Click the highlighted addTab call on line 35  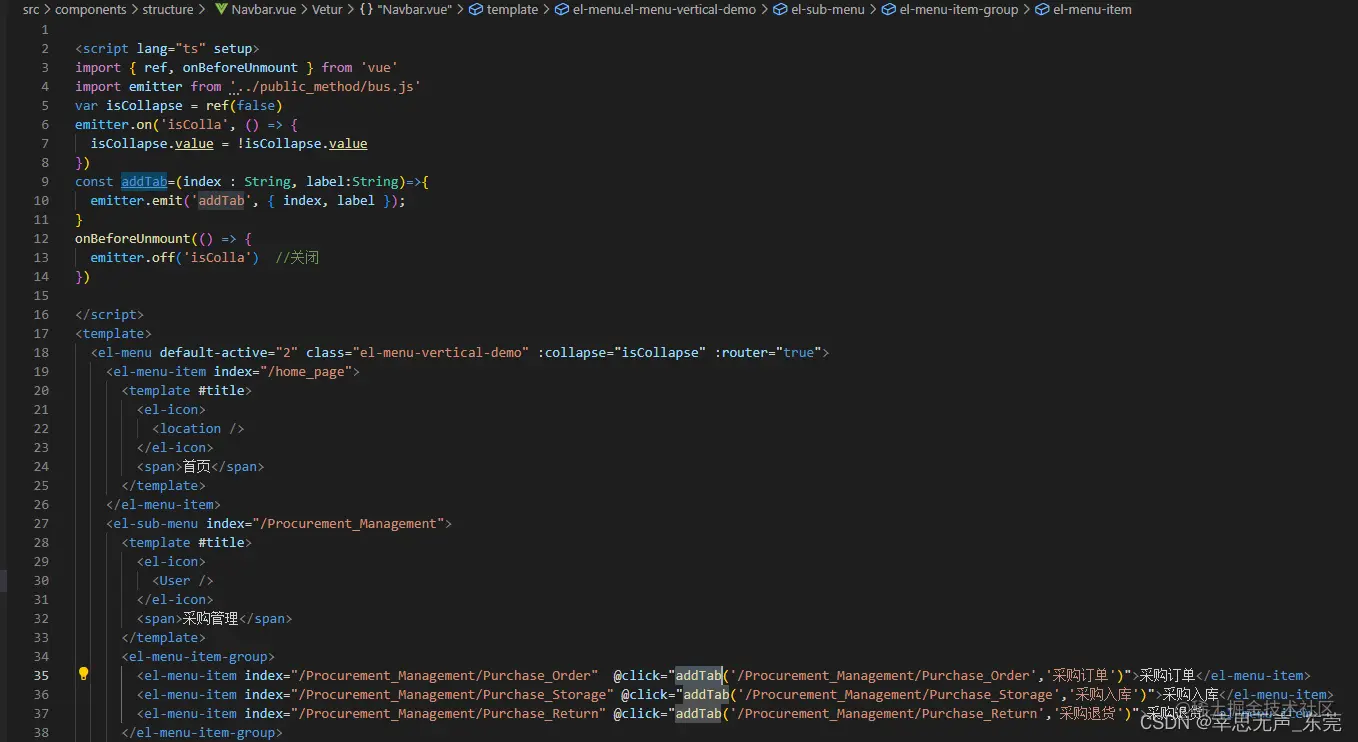(x=698, y=675)
